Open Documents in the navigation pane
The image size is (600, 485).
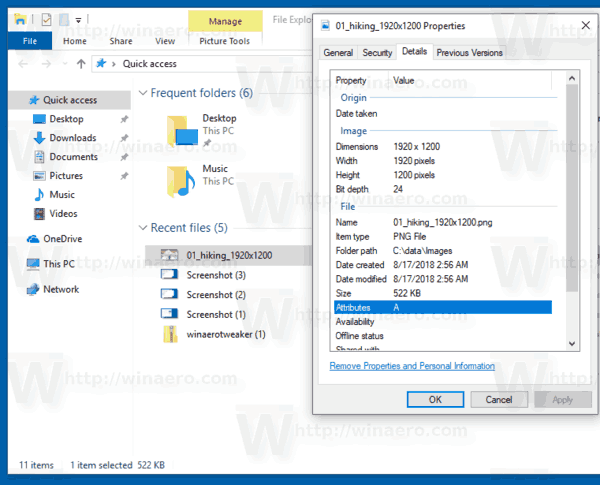pos(73,157)
